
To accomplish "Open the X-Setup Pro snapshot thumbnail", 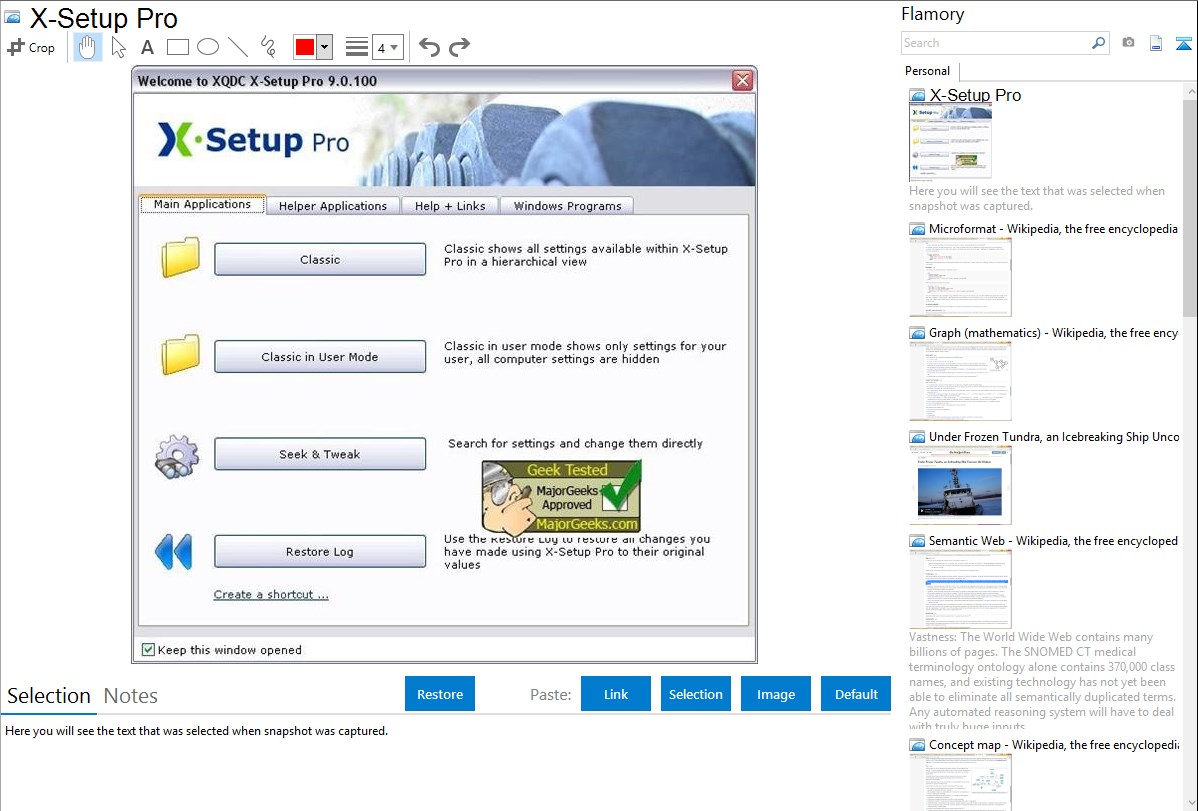I will [950, 143].
